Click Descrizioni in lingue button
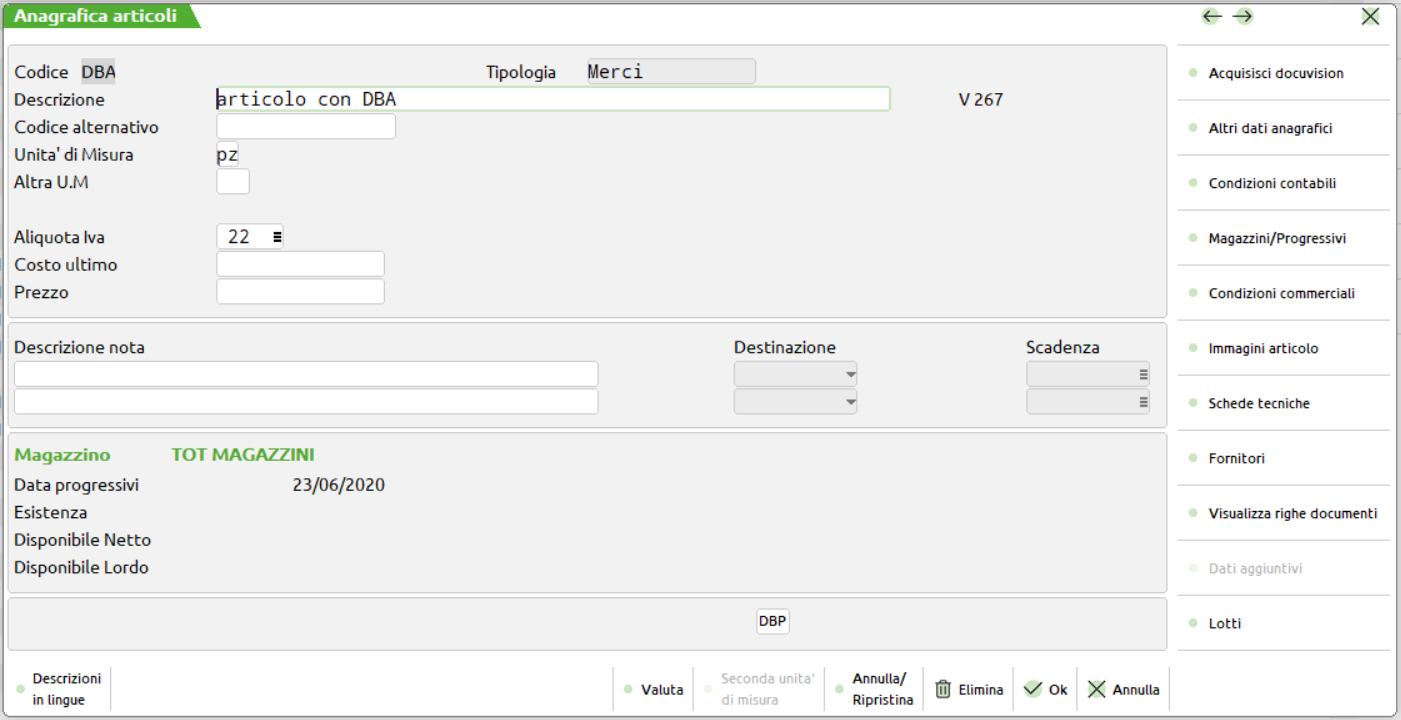The image size is (1401, 720). 66,690
